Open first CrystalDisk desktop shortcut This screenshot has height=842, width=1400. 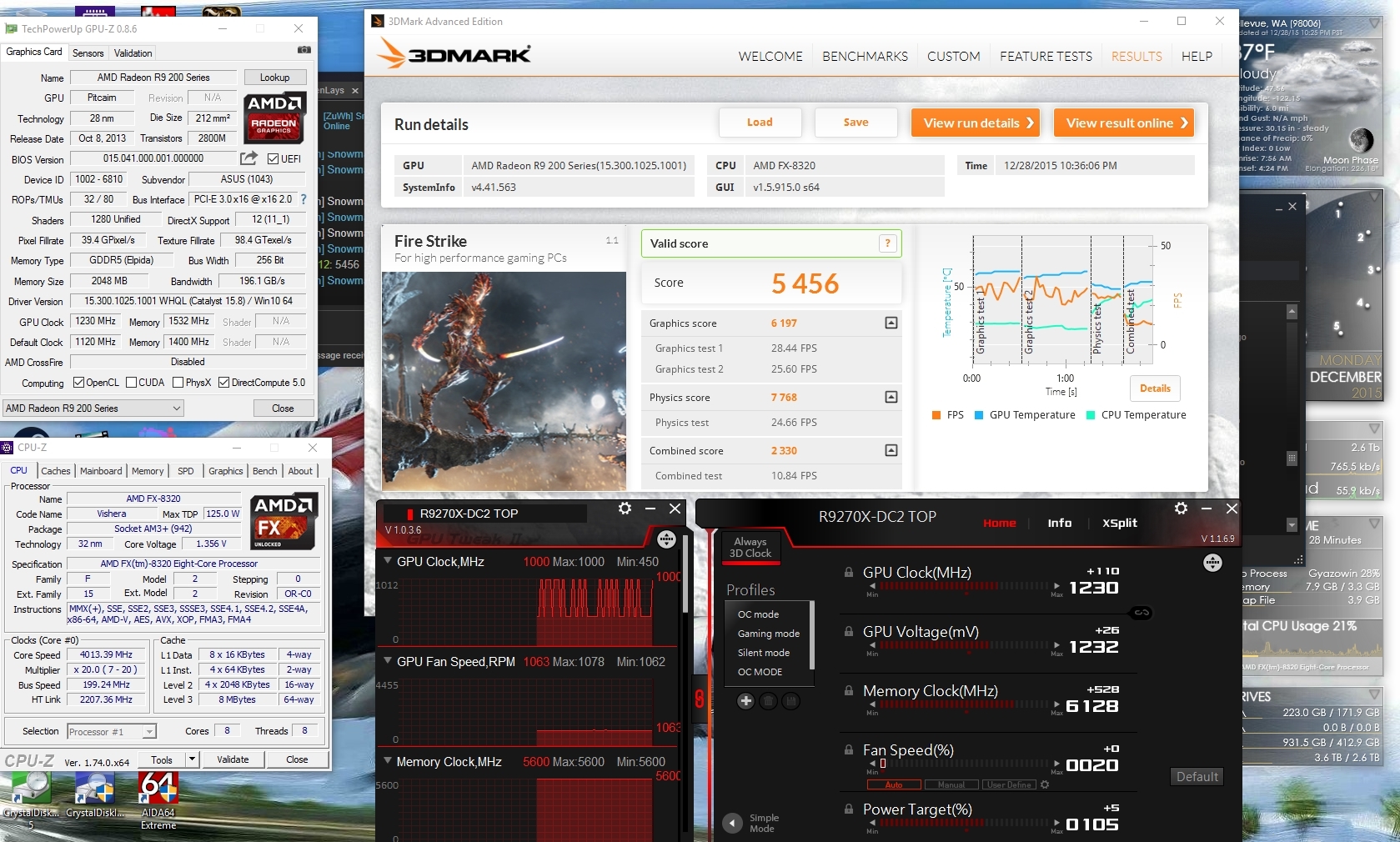tap(31, 800)
